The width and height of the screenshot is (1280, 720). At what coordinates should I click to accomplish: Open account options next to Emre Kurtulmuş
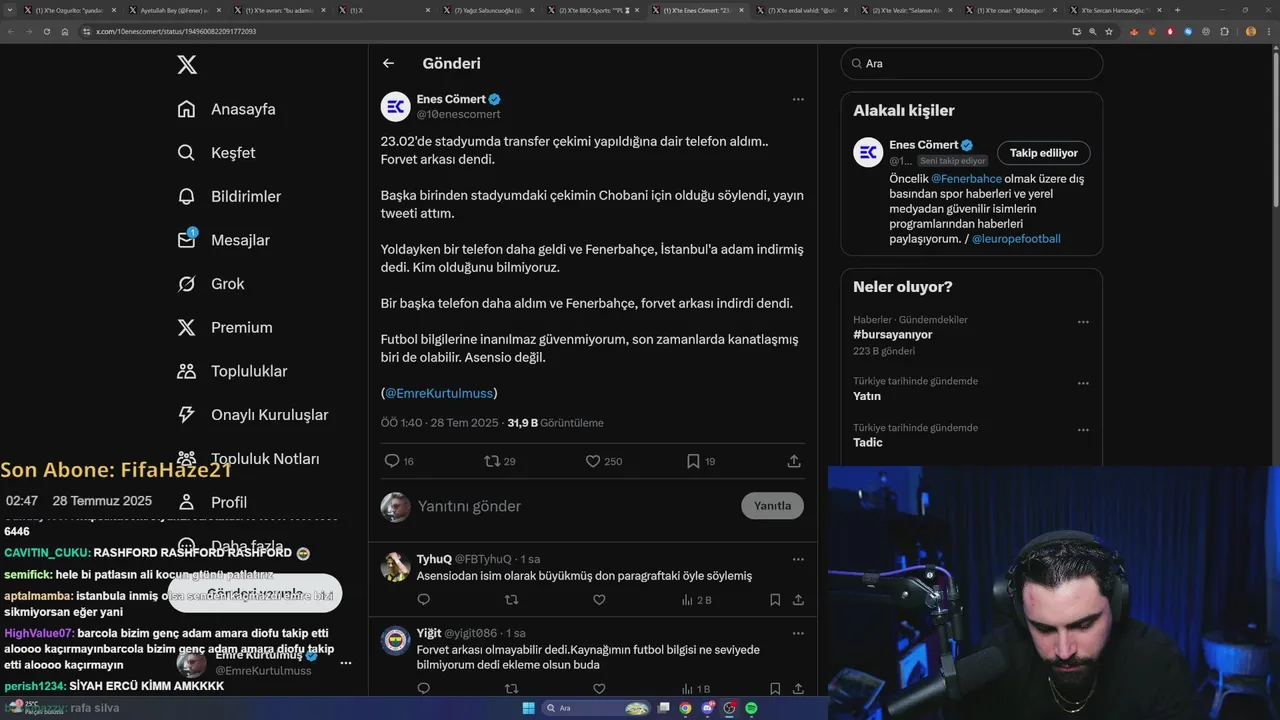tap(345, 663)
